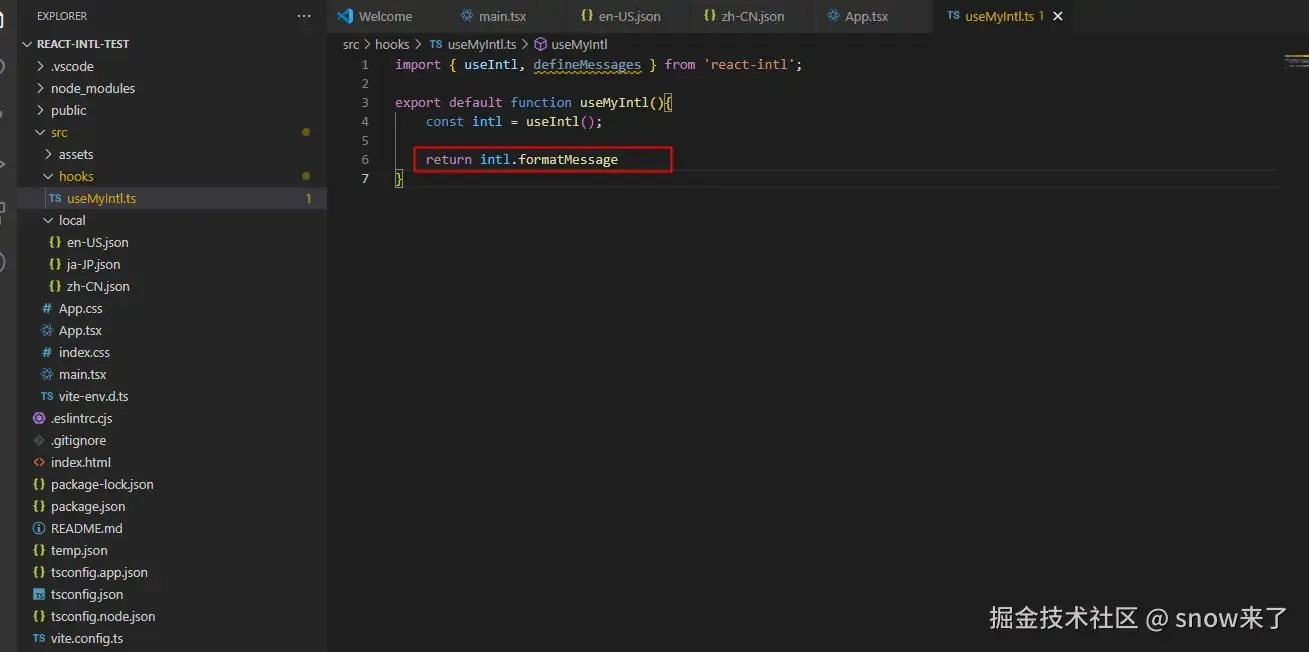
Task: Click the ESLint icon beside .eslintrc.cjs
Action: click(39, 418)
